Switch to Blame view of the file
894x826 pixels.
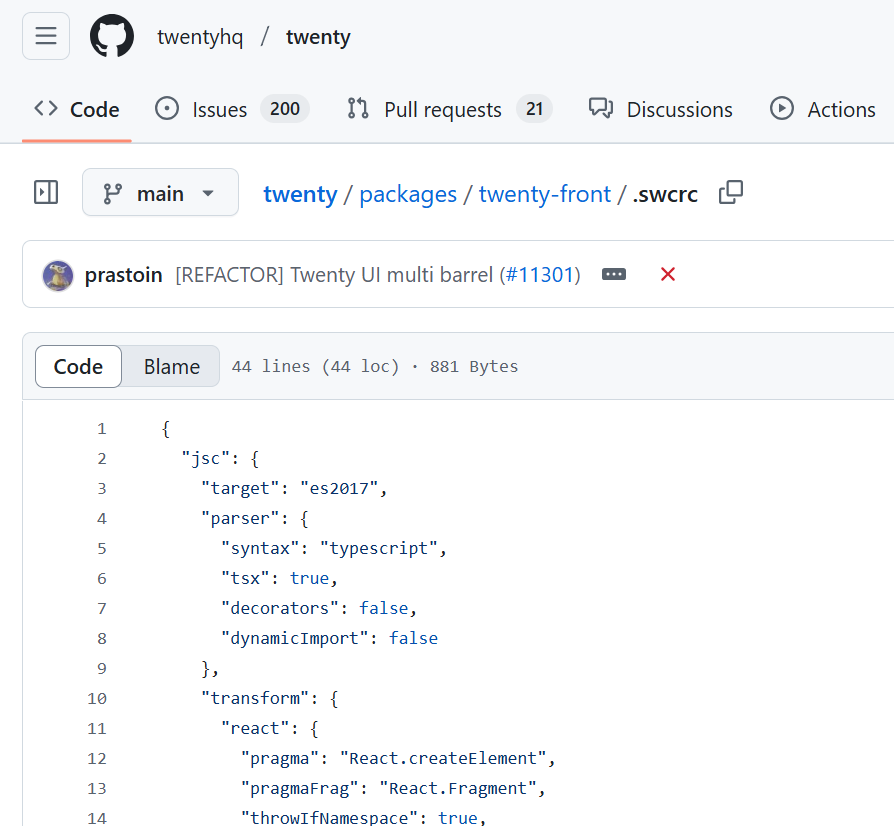point(172,367)
